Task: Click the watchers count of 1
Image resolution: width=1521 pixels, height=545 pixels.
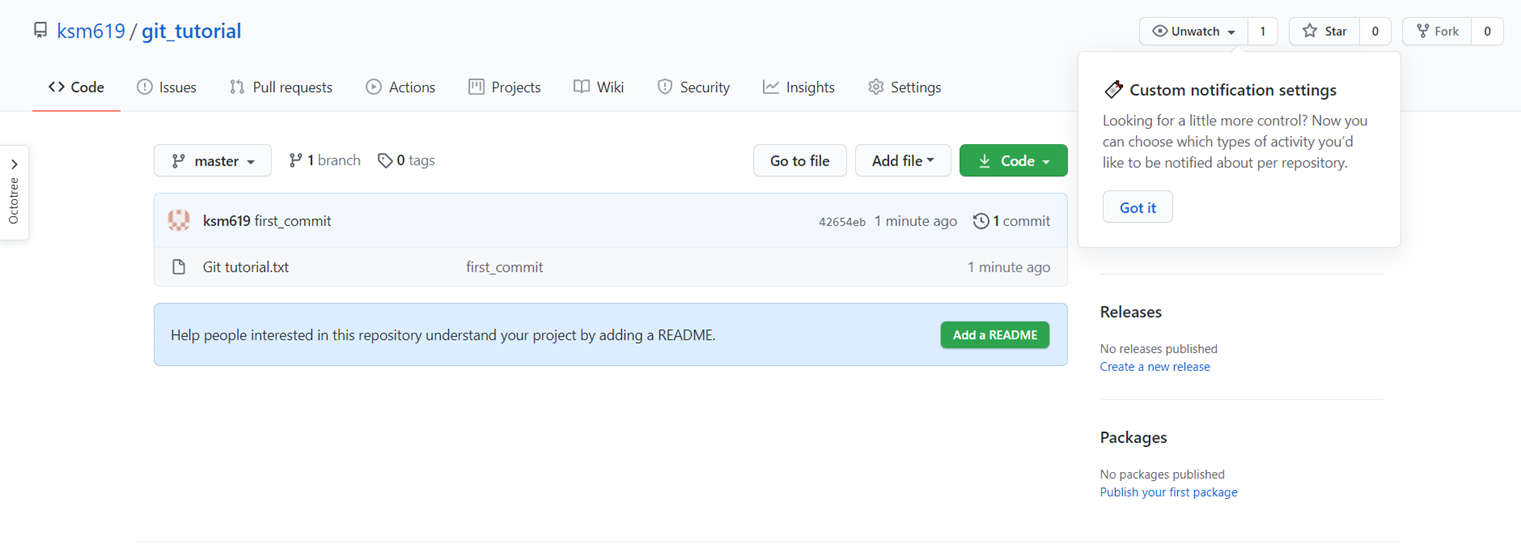Action: (x=1262, y=31)
